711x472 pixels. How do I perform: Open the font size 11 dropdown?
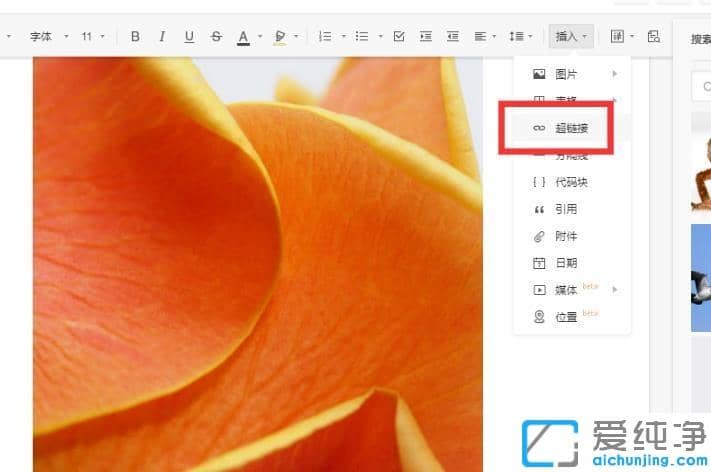pos(93,36)
